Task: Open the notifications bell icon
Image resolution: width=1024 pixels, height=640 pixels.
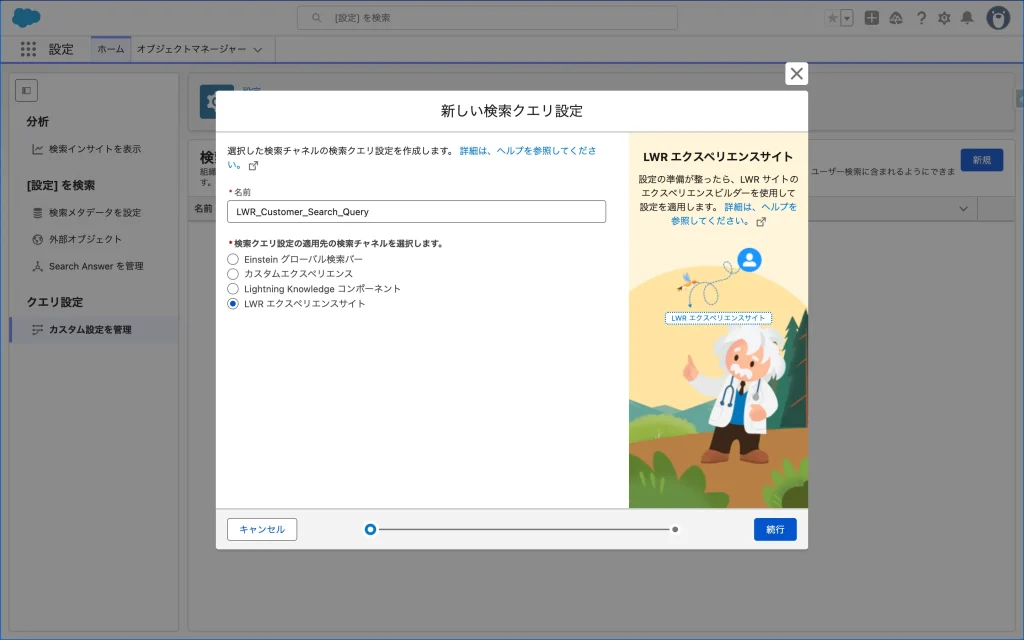Action: pos(967,18)
